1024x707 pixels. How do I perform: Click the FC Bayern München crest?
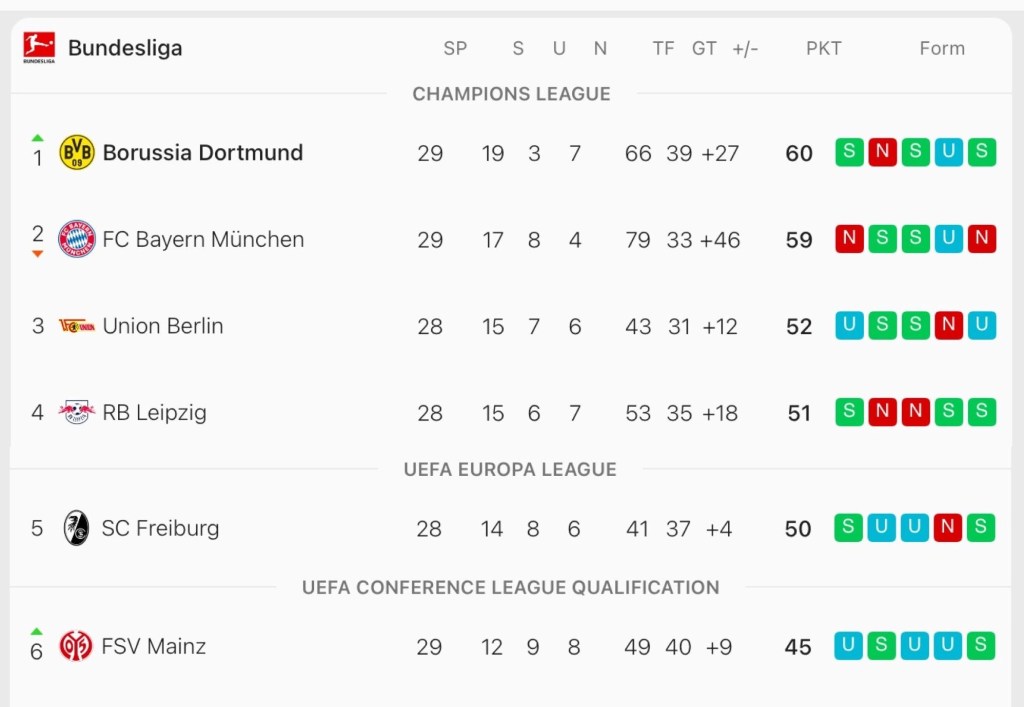tap(77, 240)
